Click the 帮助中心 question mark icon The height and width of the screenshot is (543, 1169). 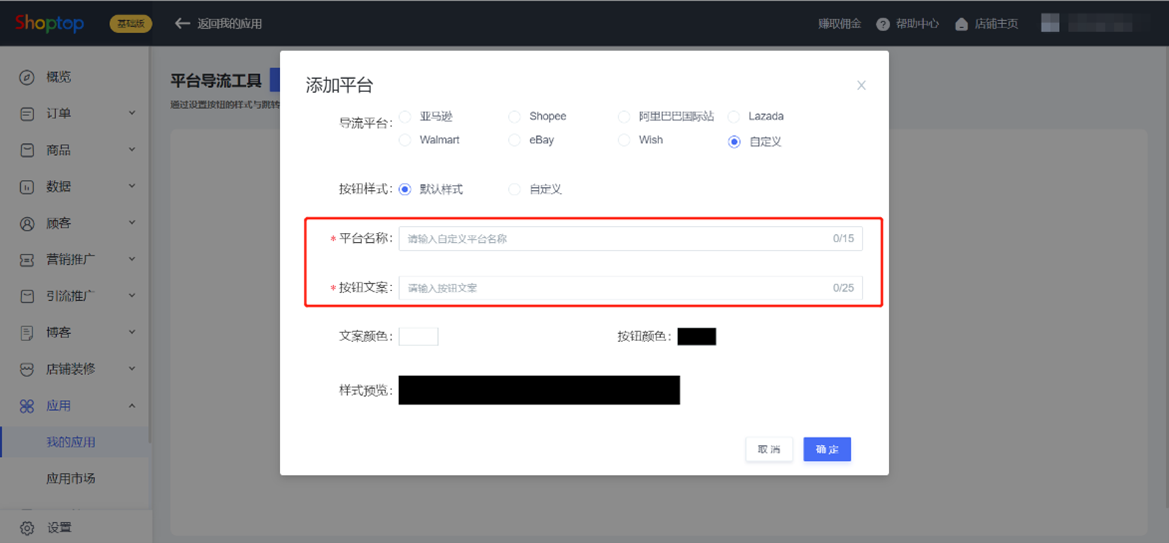pos(883,24)
